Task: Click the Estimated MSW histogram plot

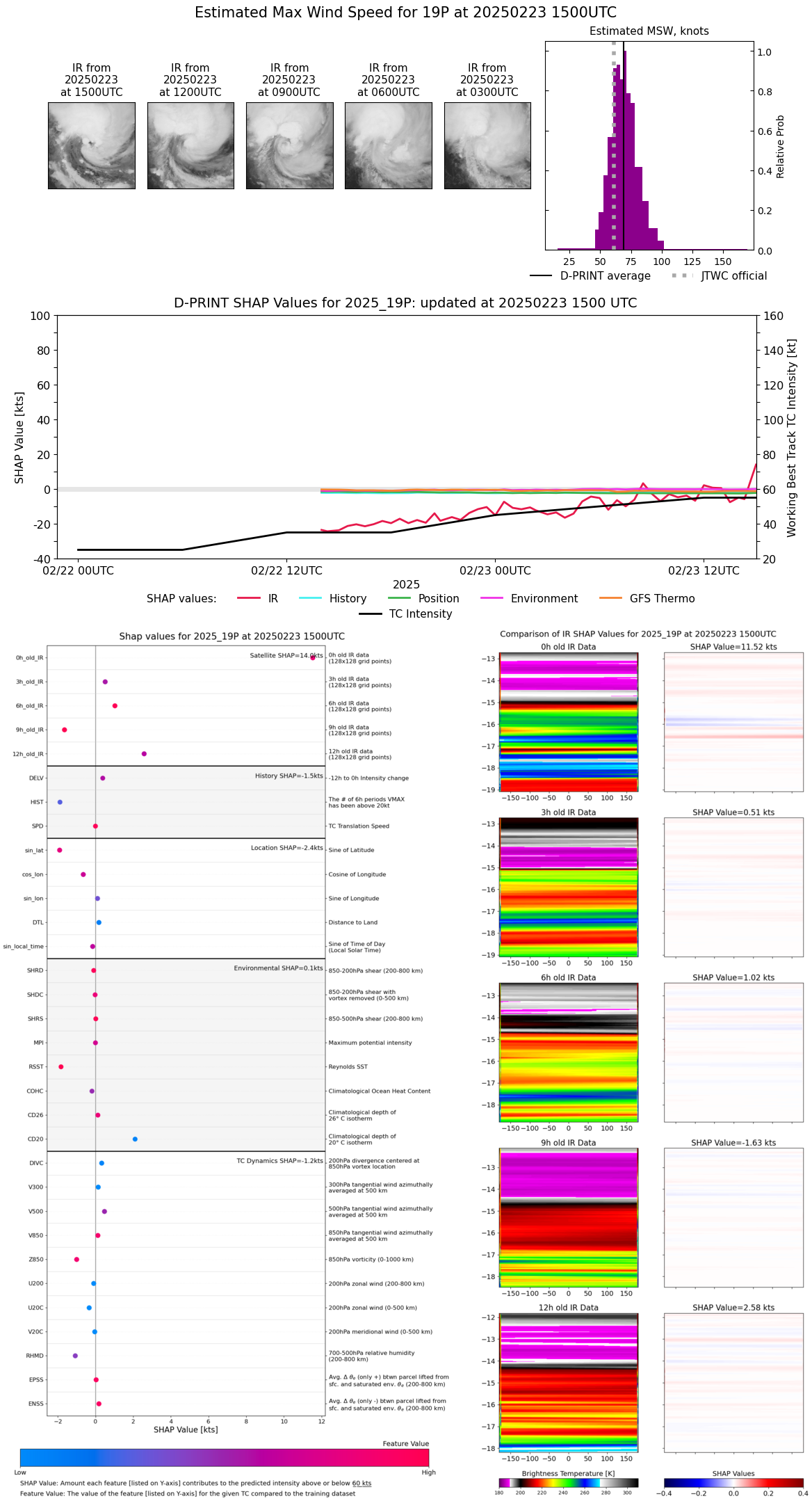Action: pyautogui.click(x=649, y=146)
